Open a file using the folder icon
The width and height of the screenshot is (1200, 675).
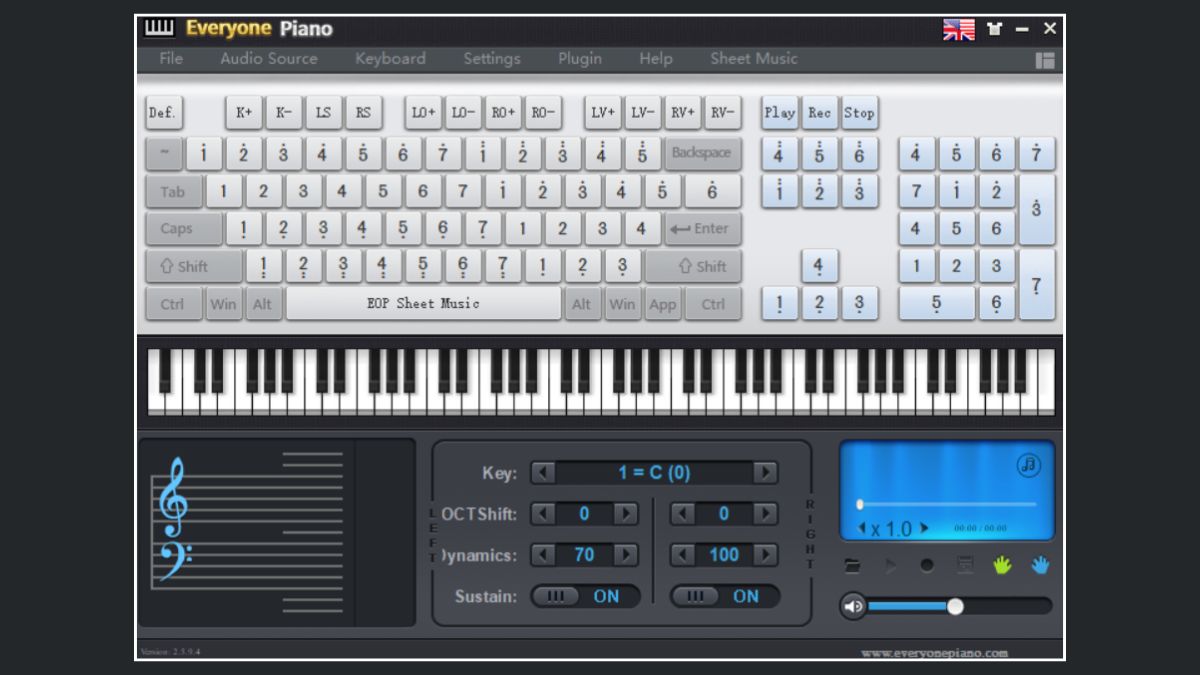pos(852,566)
